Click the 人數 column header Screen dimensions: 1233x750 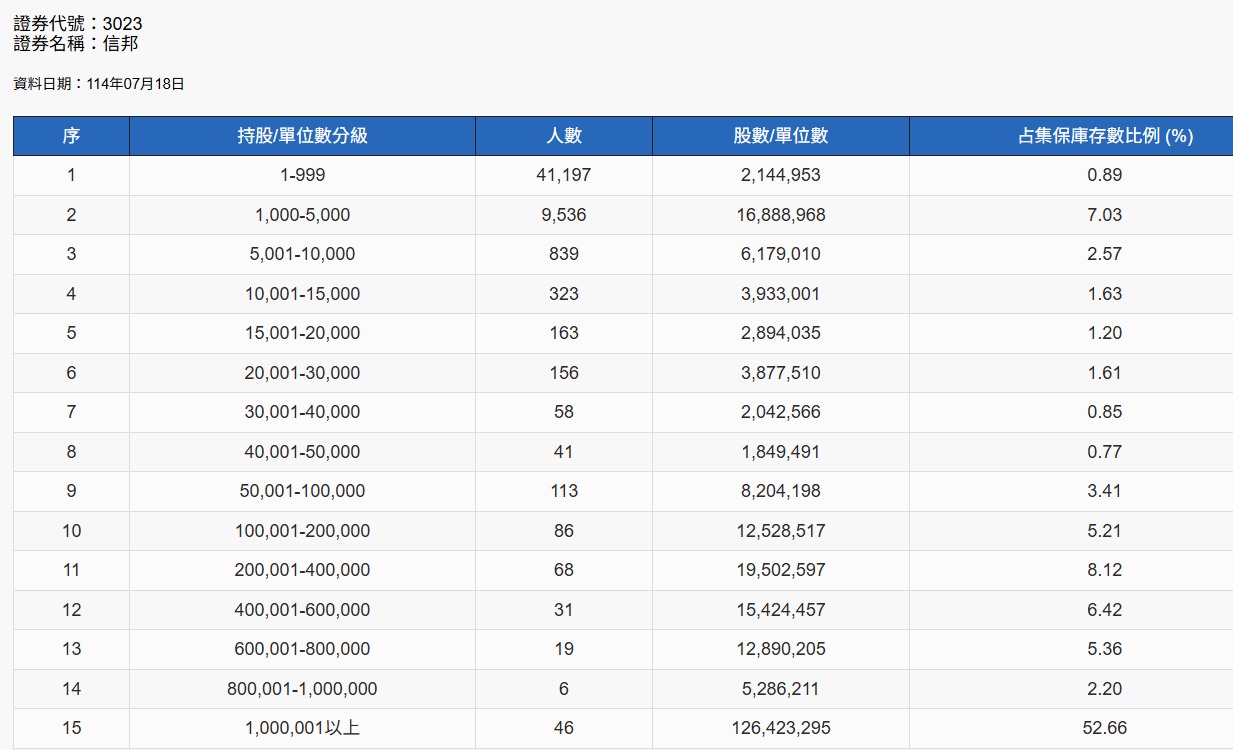(x=564, y=136)
